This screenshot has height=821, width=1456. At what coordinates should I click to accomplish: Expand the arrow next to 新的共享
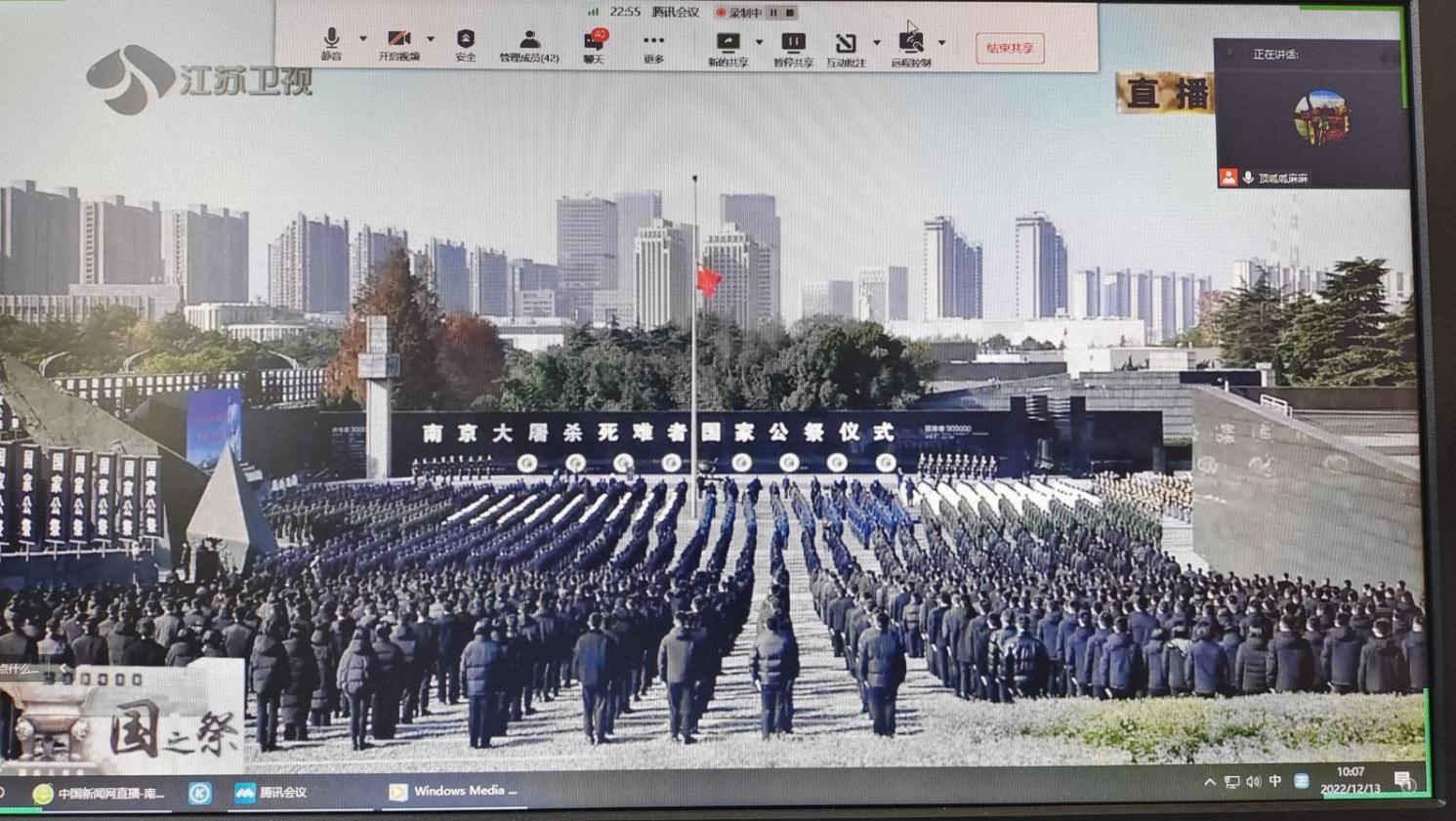(x=760, y=42)
